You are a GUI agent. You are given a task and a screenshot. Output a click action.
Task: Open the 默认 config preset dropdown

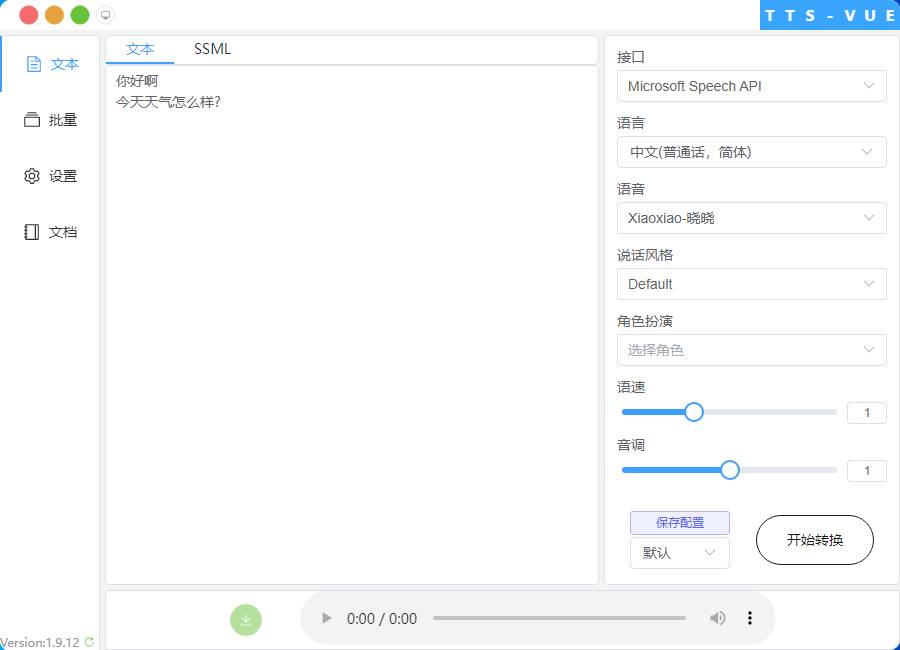pos(680,553)
